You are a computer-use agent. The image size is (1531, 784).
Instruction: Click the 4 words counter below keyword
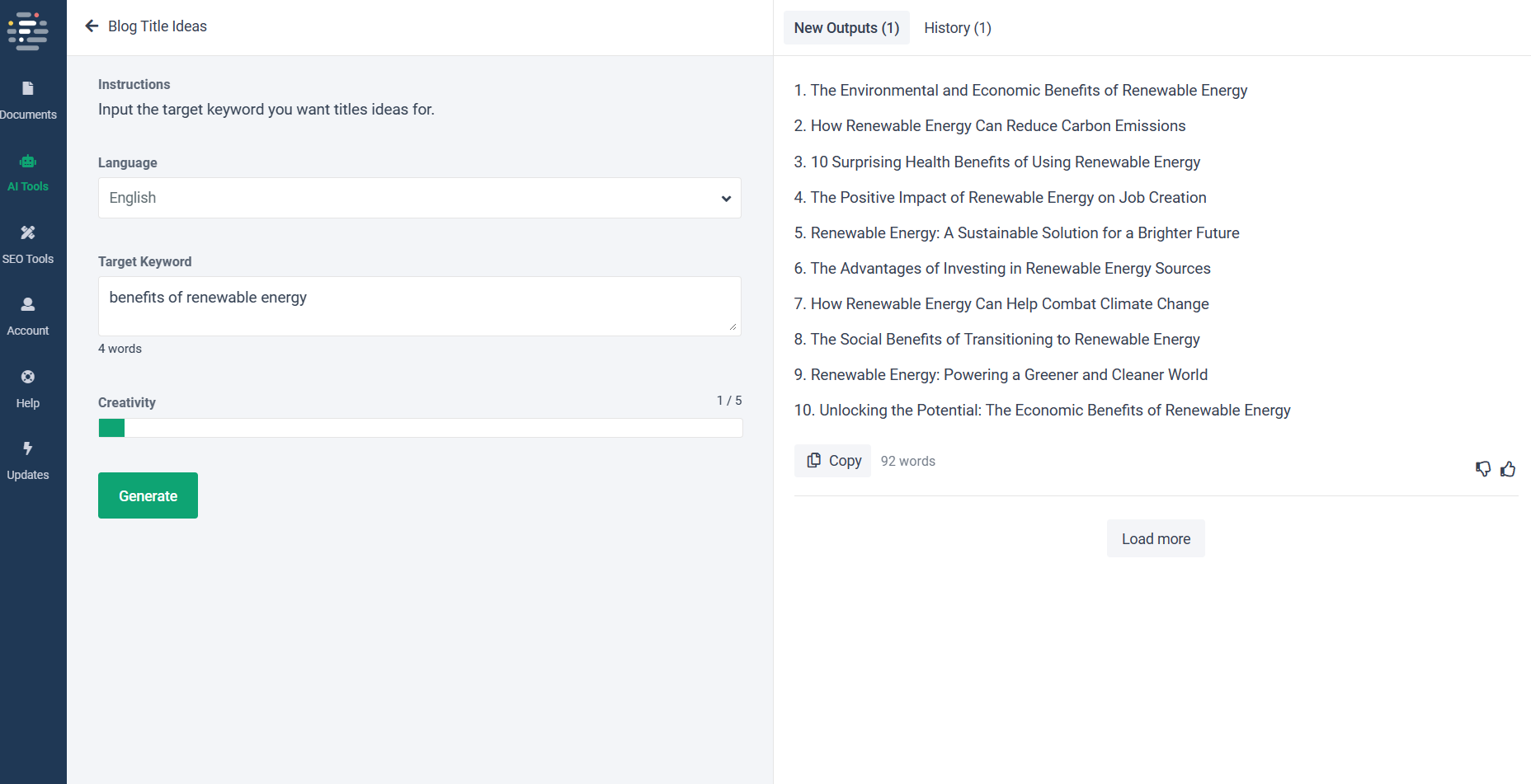pyautogui.click(x=120, y=349)
